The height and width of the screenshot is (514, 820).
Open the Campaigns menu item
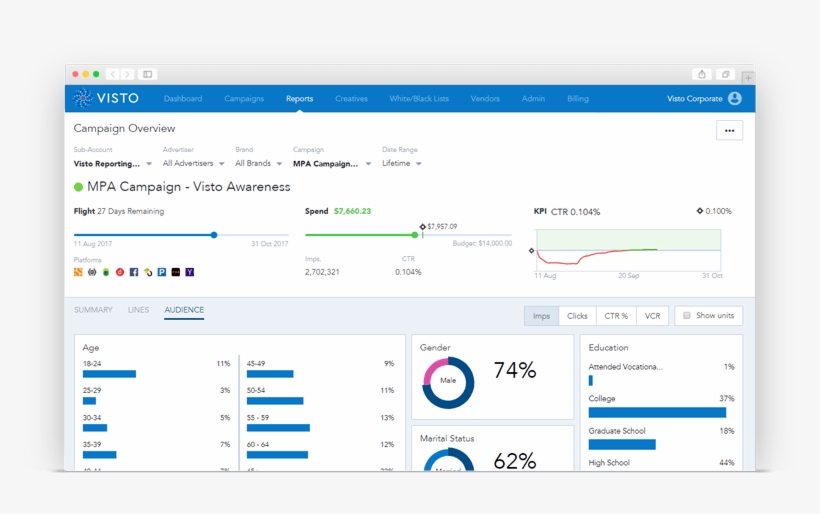244,99
